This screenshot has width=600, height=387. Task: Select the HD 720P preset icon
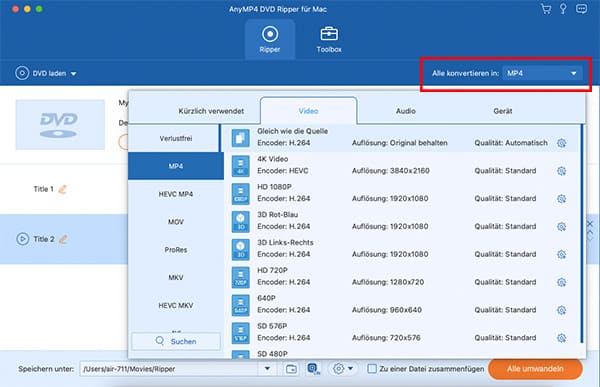pyautogui.click(x=241, y=277)
